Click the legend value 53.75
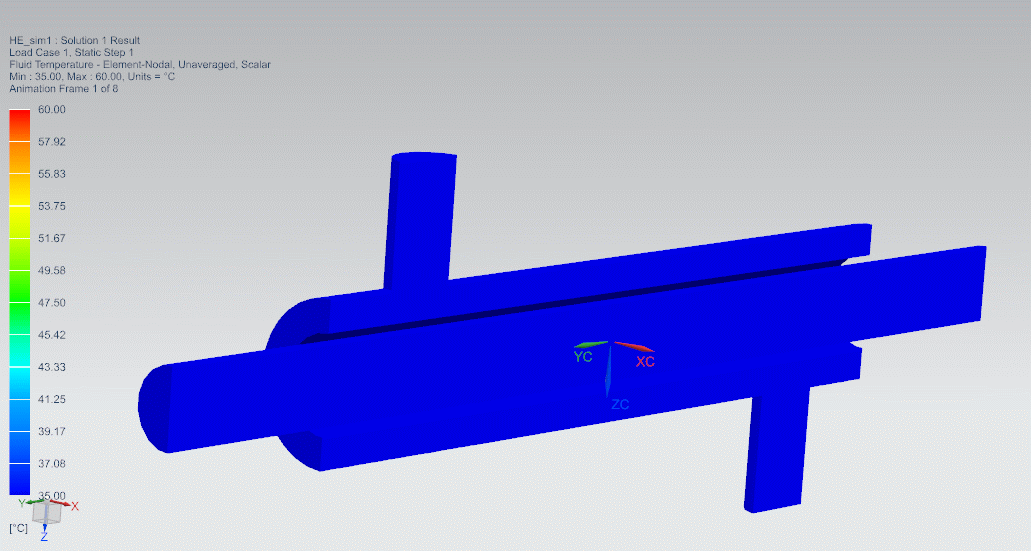Screen dimensions: 1031x551 click(51, 206)
